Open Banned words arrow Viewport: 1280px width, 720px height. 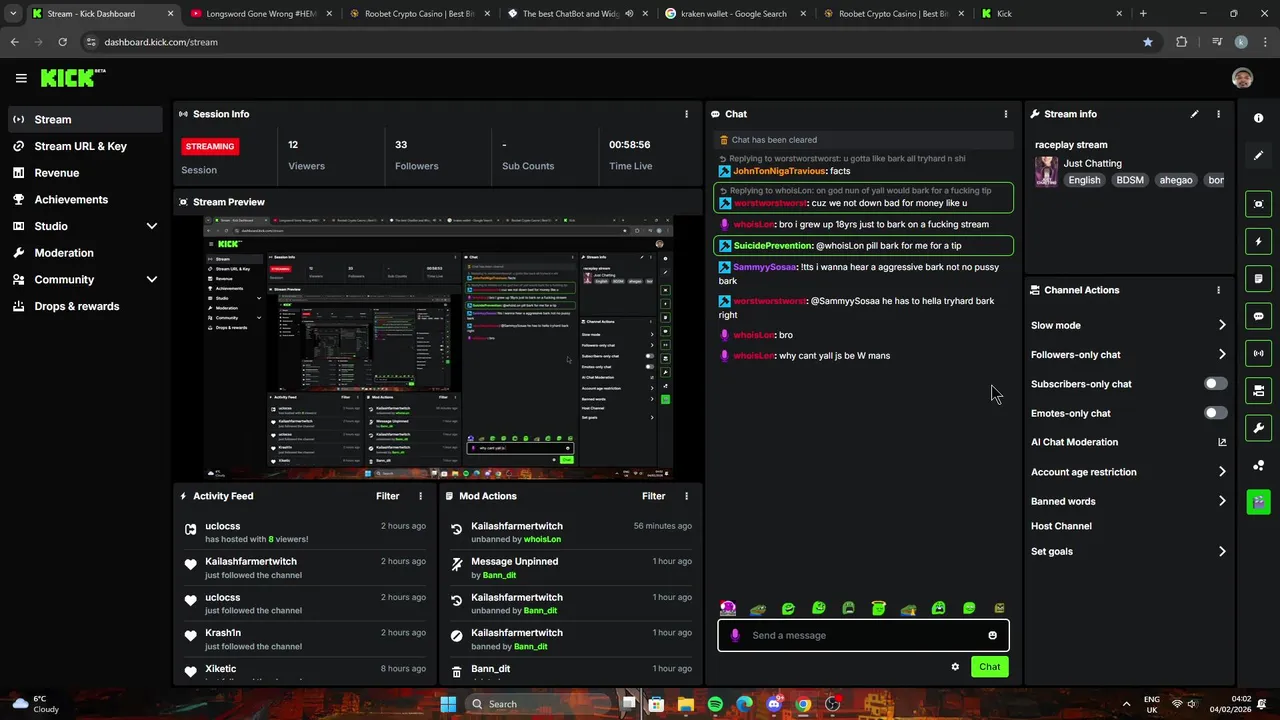pos(1222,501)
